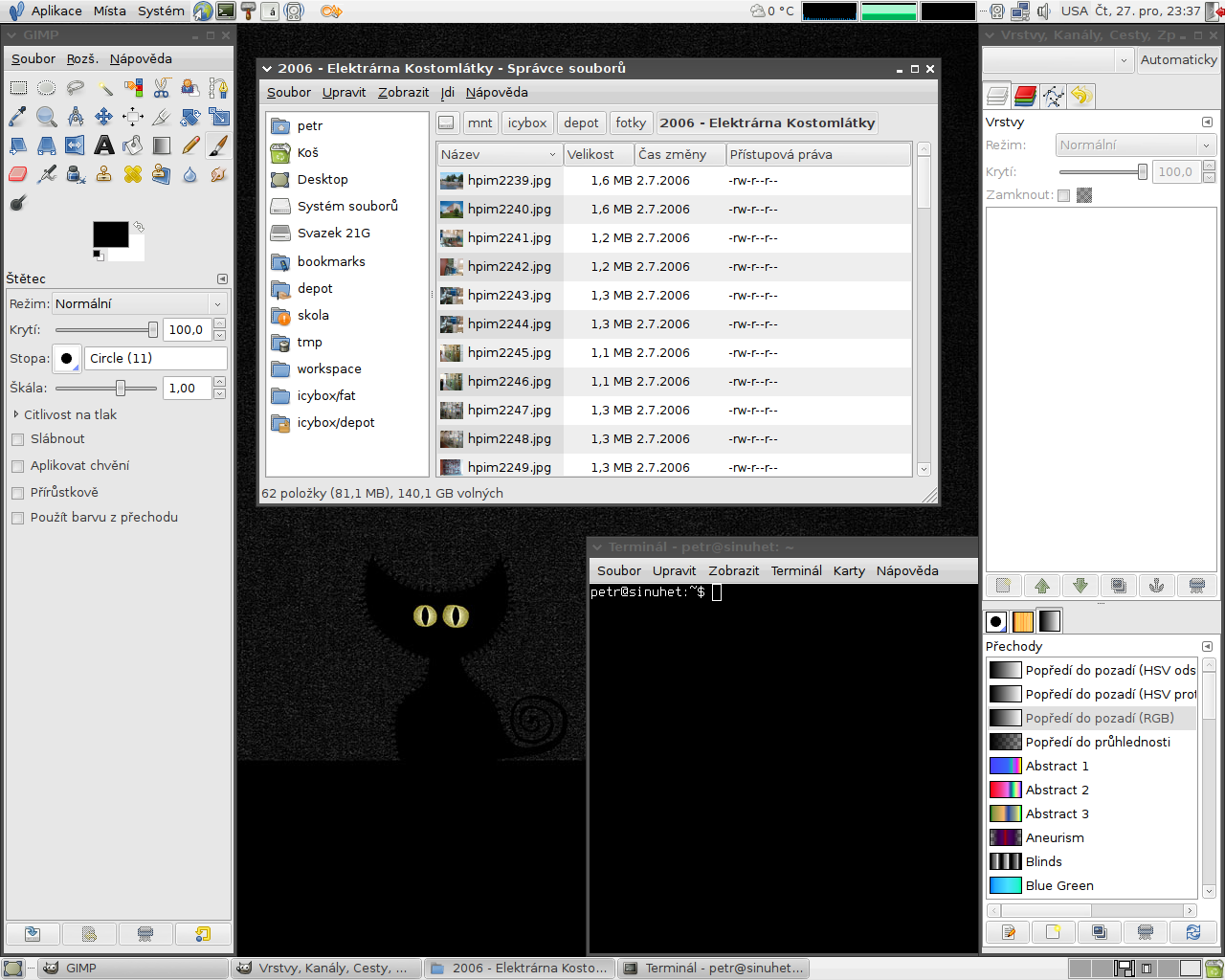This screenshot has width=1225, height=980.
Task: Select the Dodge/Burn tool
Action: [x=18, y=203]
